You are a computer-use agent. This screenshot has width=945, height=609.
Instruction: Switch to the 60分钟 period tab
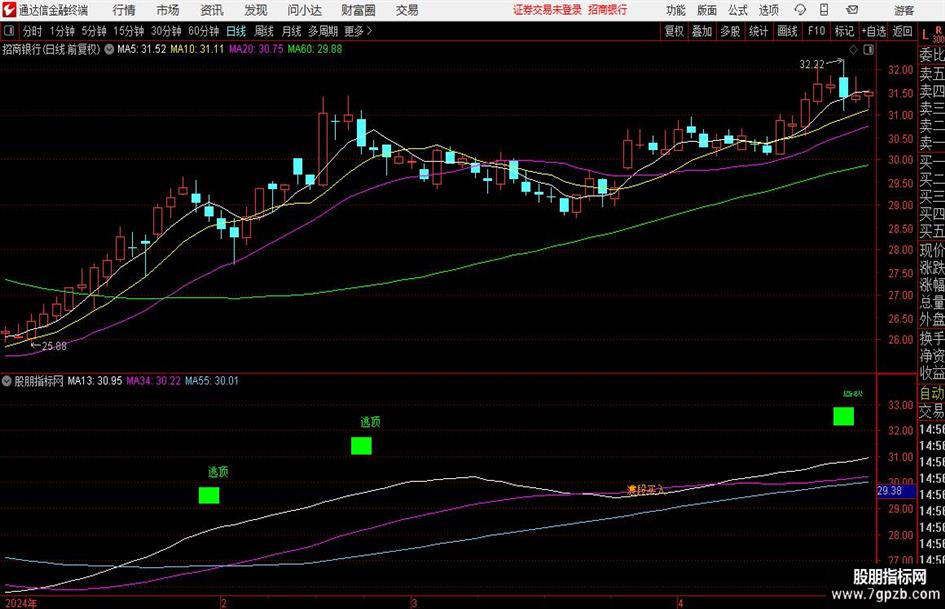[x=204, y=31]
